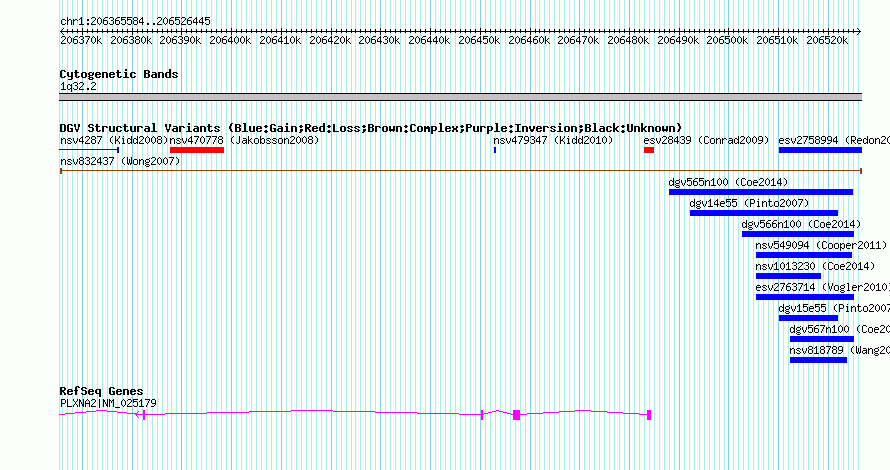890x470 pixels.
Task: Select the blue nsv1013230 gain bar
Action: (788, 276)
